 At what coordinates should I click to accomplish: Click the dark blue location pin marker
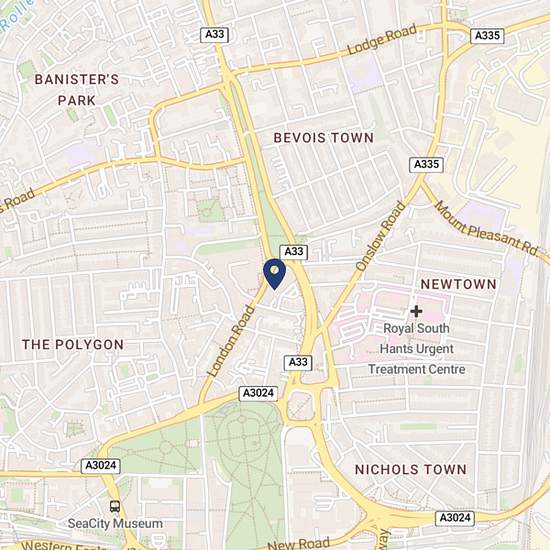[x=275, y=274]
